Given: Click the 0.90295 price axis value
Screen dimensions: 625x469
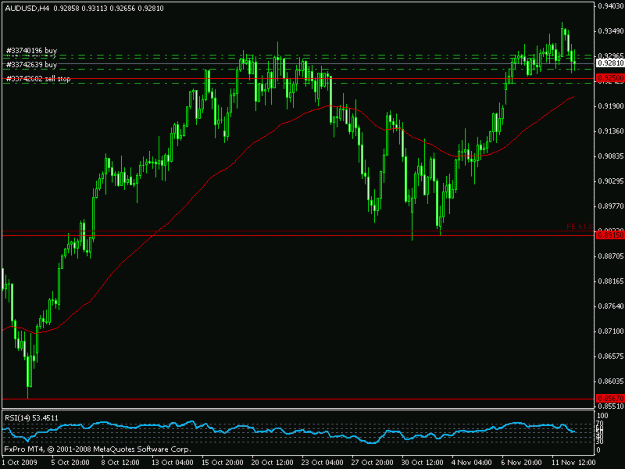Looking at the screenshot, I should pyautogui.click(x=611, y=181).
